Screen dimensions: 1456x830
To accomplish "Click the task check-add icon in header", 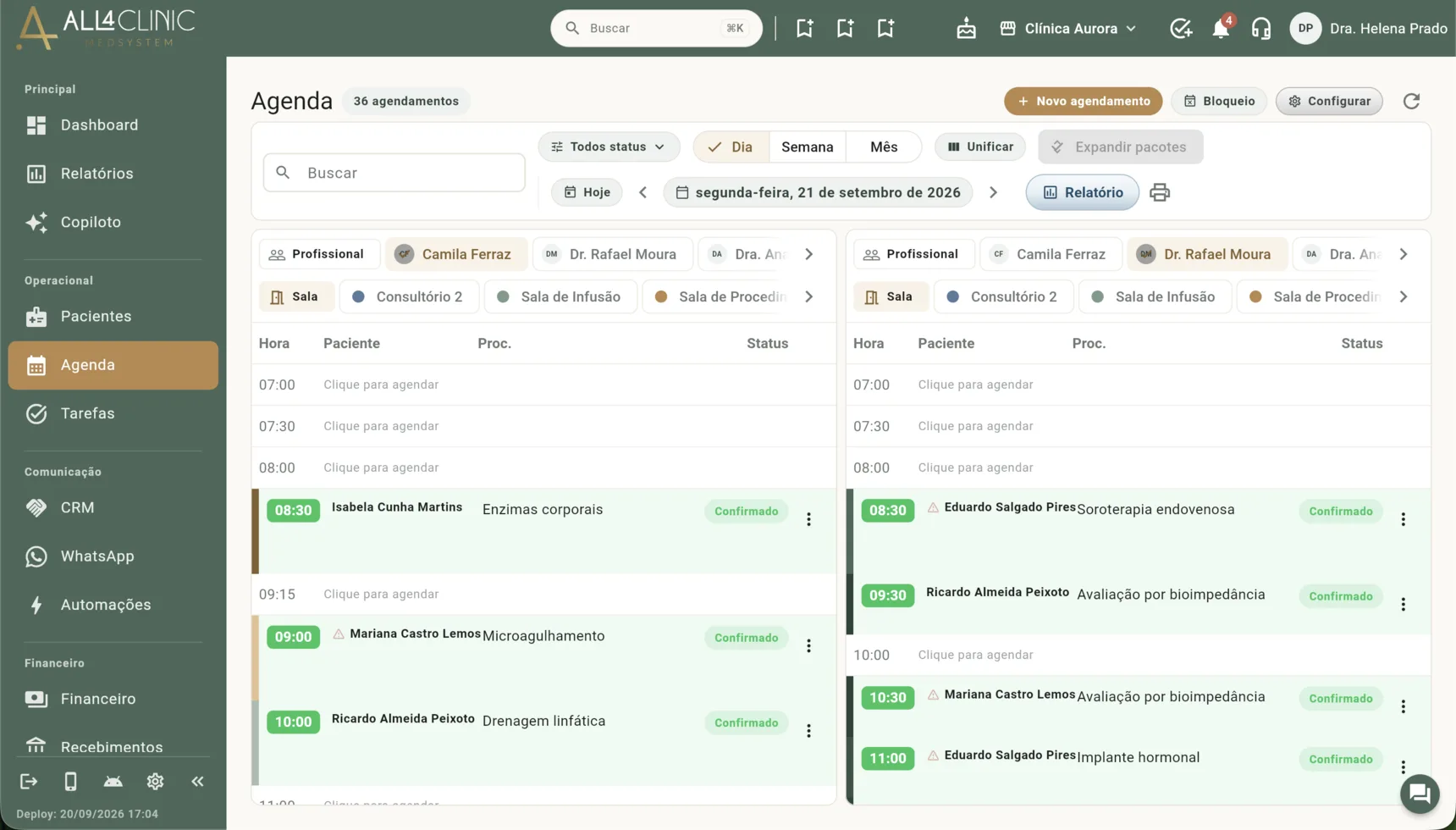I will tap(1180, 28).
